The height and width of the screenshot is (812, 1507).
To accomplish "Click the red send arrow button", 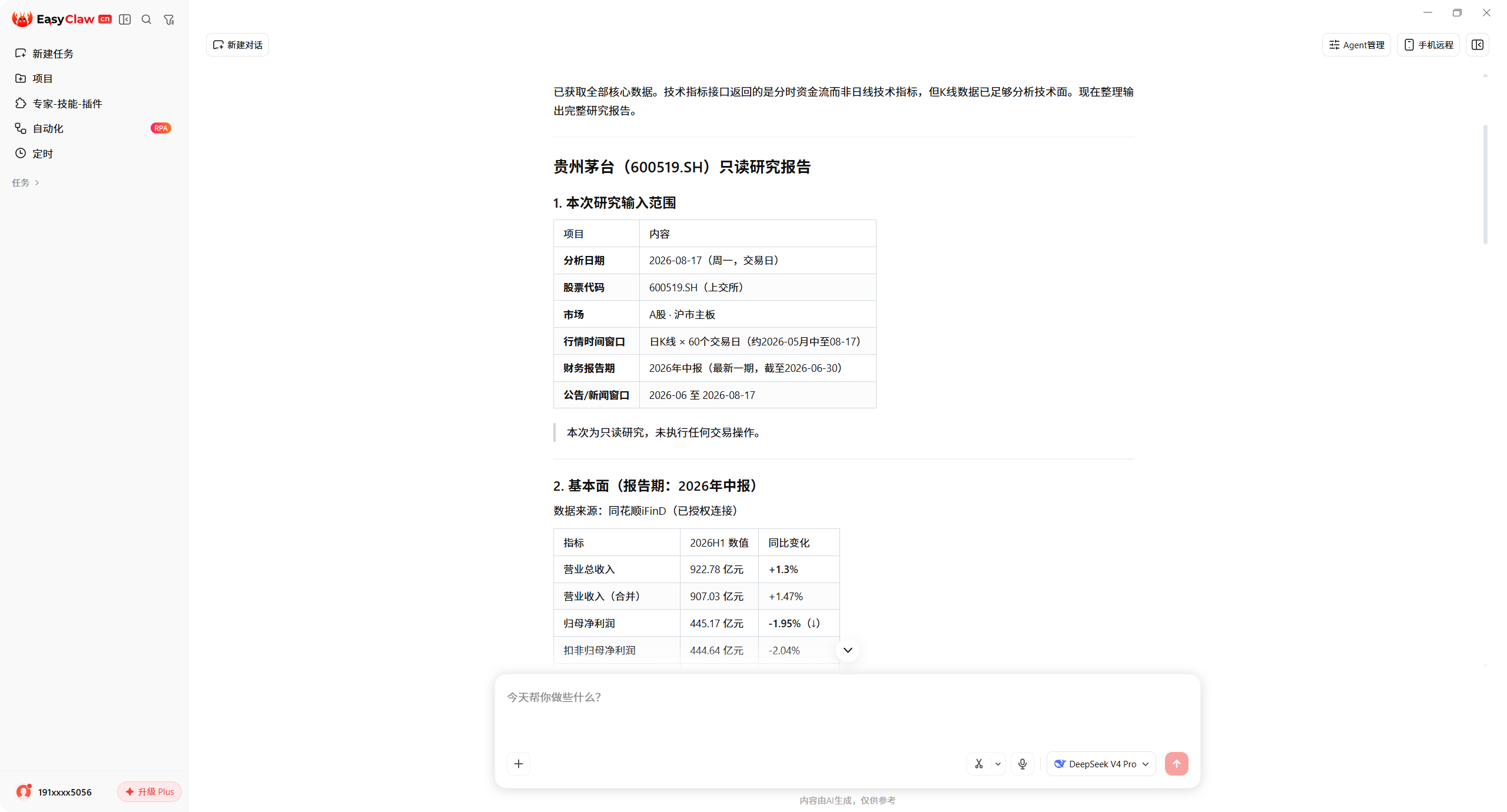I will [x=1176, y=764].
